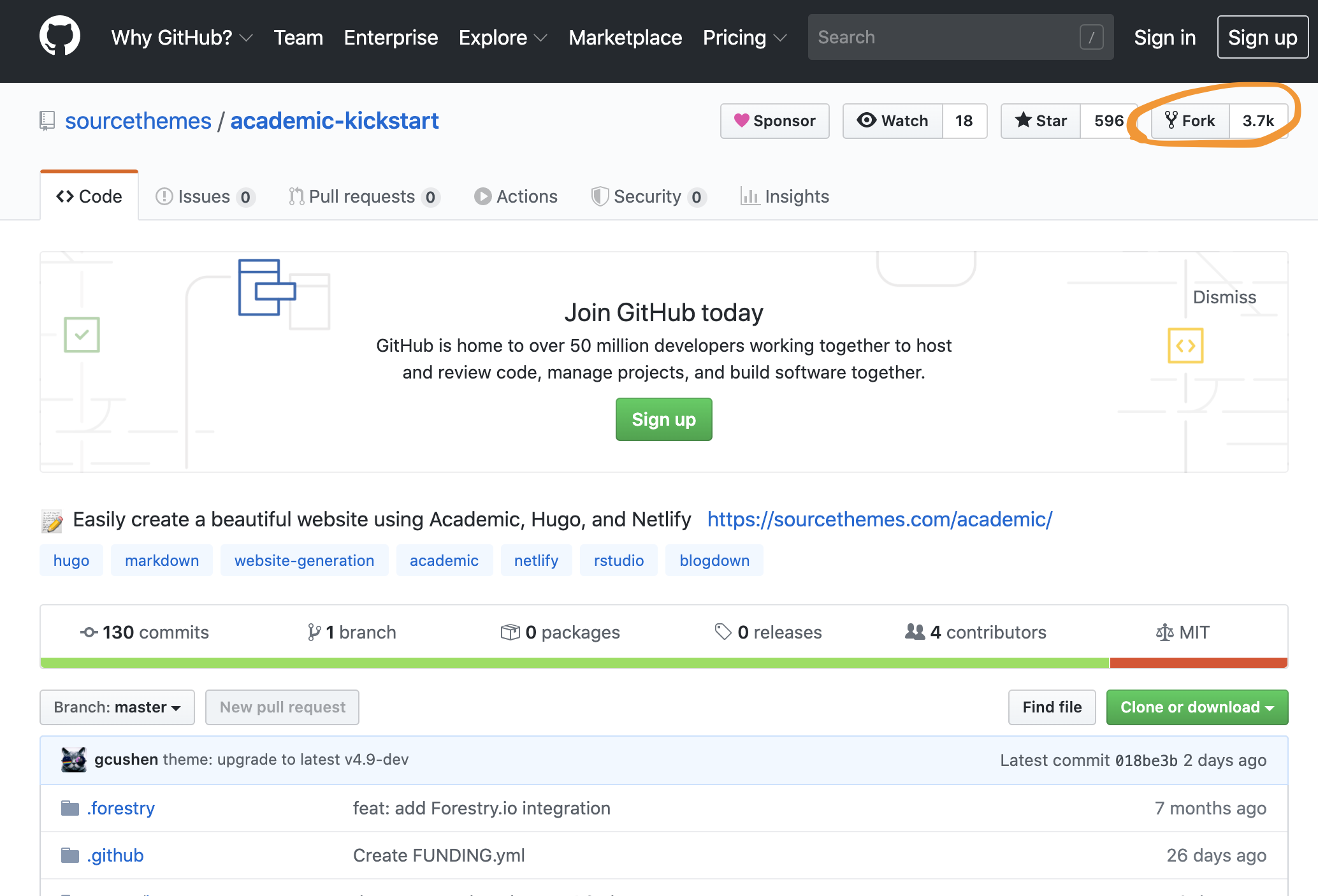
Task: Dismiss the Join GitHub banner
Action: tap(1224, 297)
